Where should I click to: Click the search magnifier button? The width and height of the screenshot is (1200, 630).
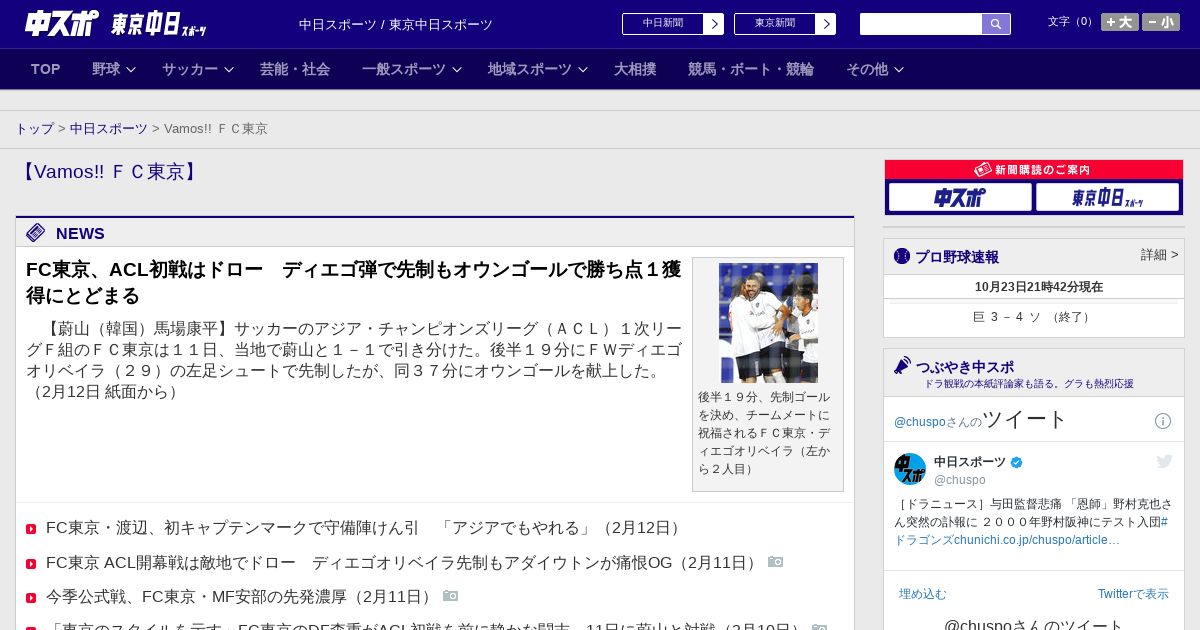[996, 24]
